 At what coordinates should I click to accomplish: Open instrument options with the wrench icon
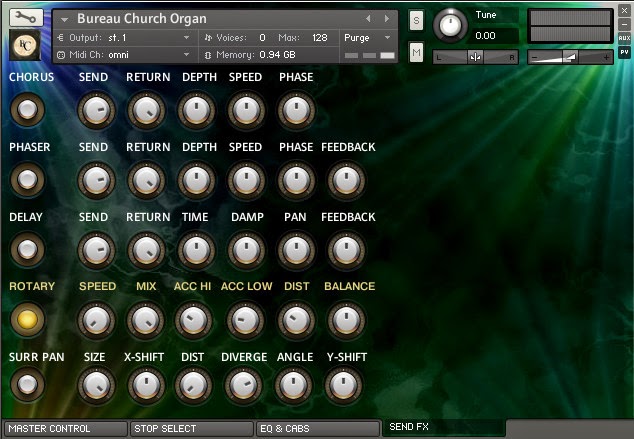tap(25, 19)
